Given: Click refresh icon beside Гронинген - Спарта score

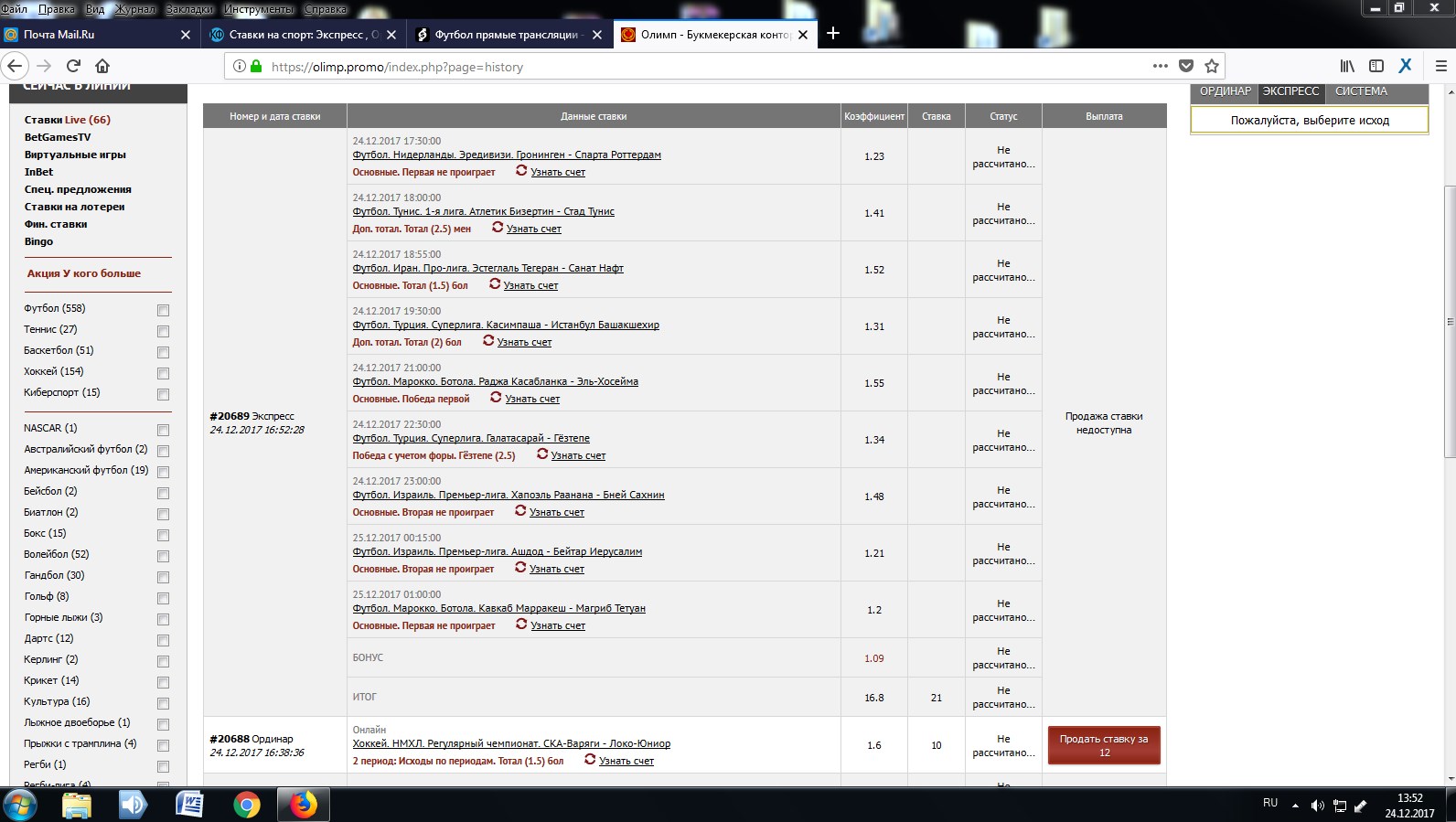Looking at the screenshot, I should pyautogui.click(x=521, y=171).
